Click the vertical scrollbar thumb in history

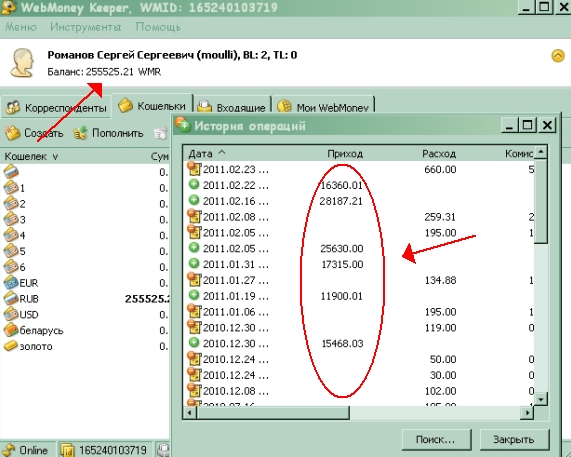tap(540, 201)
